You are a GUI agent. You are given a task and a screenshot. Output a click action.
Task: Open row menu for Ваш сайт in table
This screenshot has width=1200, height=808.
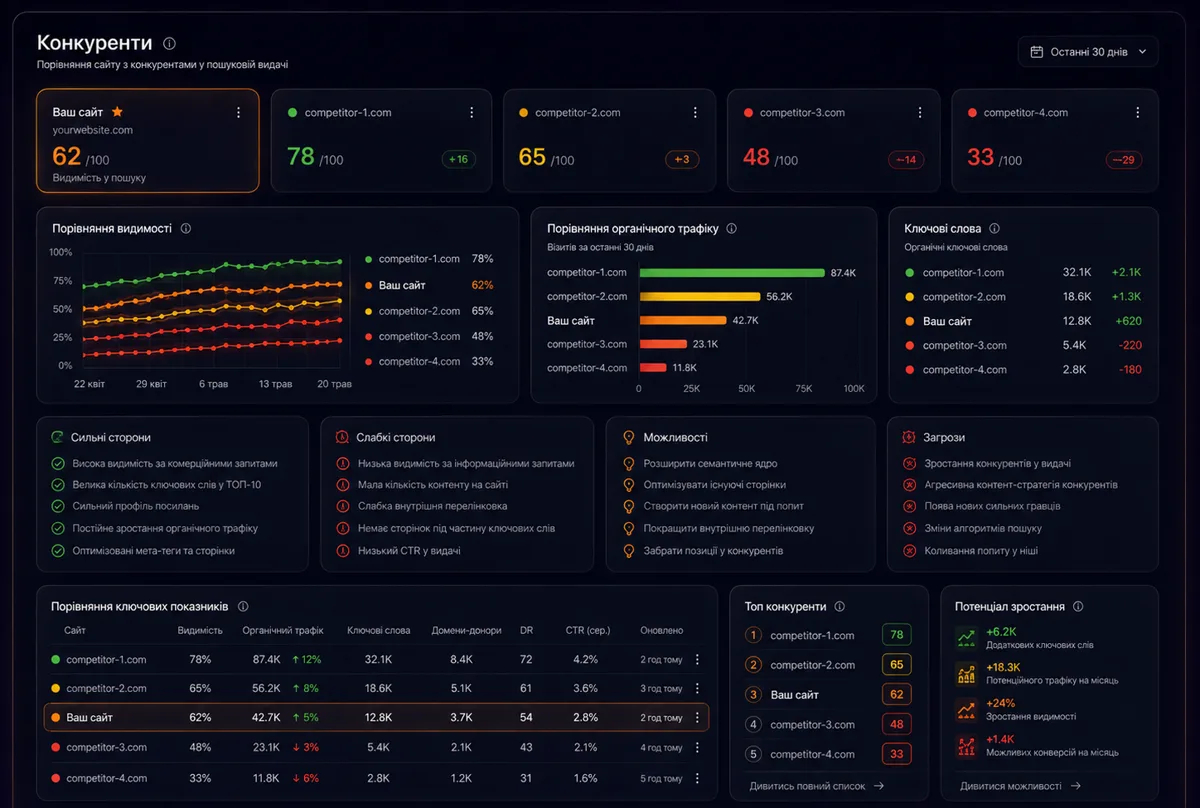pyautogui.click(x=697, y=718)
